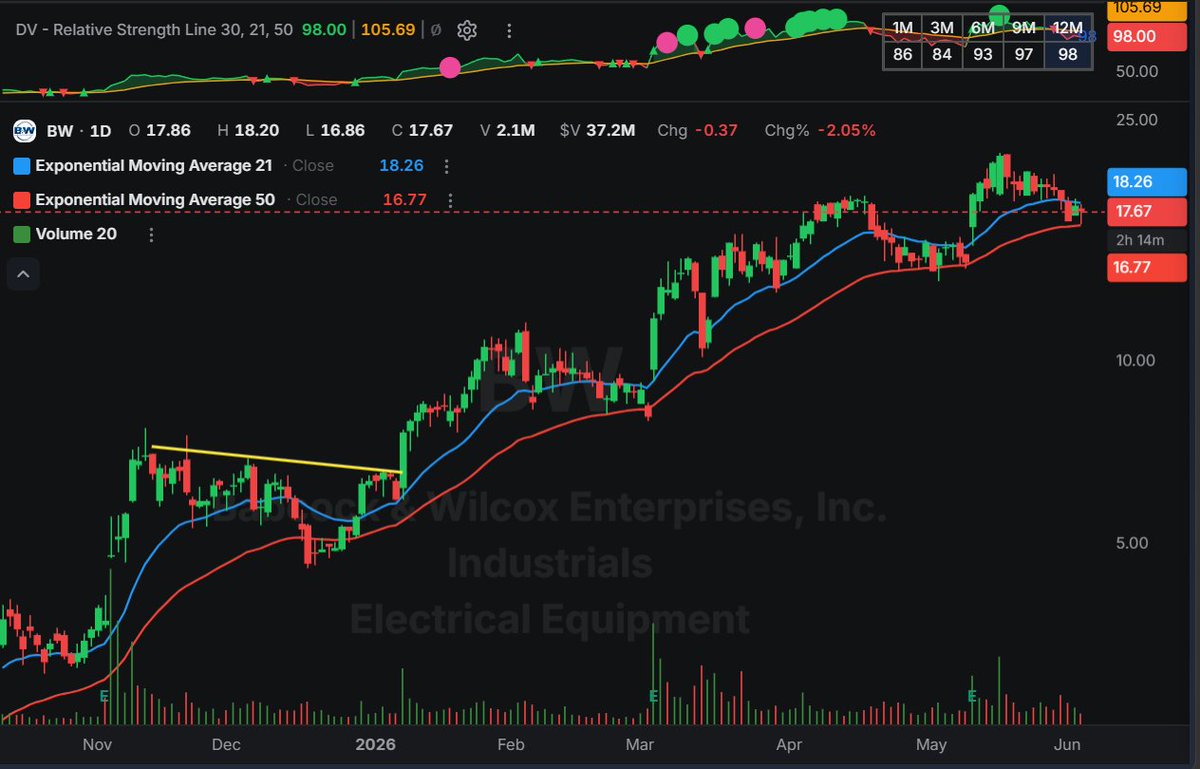The width and height of the screenshot is (1200, 769).
Task: Click the 3M header cell in the performance table
Action: coord(943,27)
